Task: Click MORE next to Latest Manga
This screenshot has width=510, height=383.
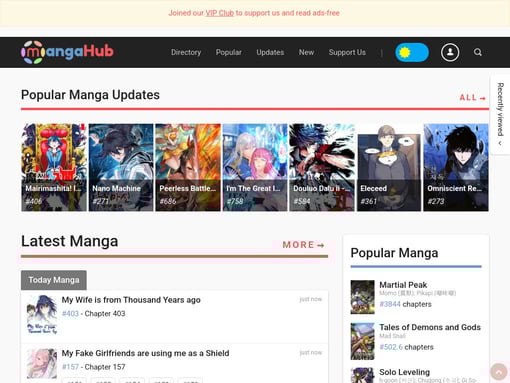Action: click(x=303, y=245)
